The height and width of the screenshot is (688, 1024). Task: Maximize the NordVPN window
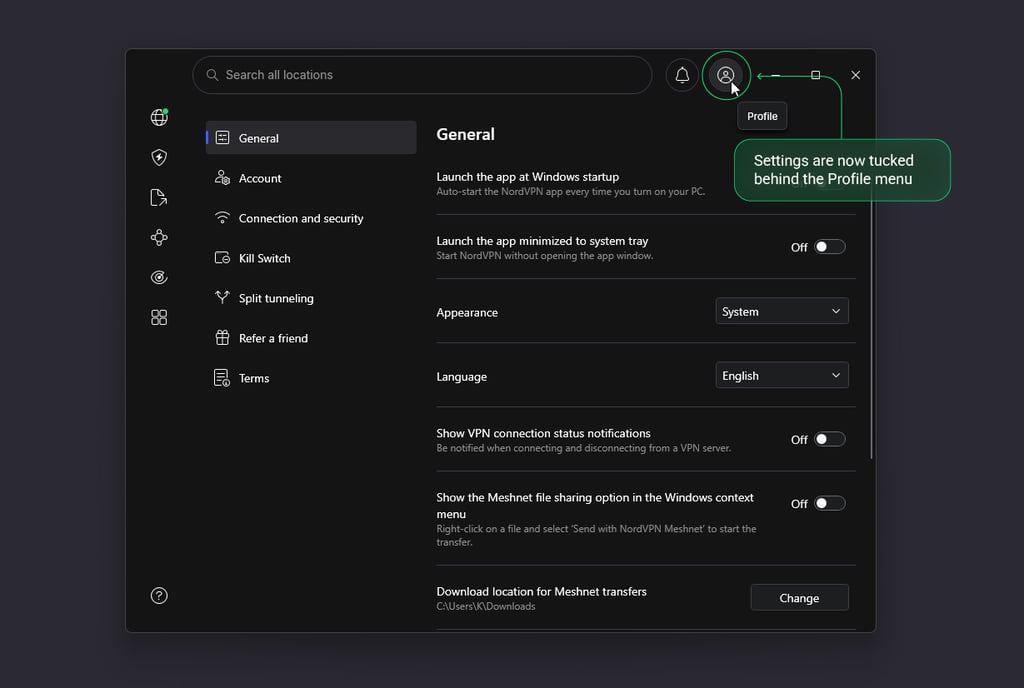[816, 75]
